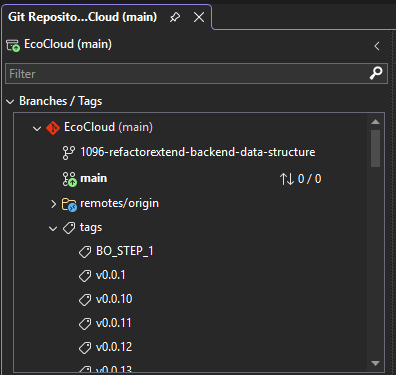Click the sync arrows icon on main row
Viewport: 396px width, 375px height.
[287, 179]
